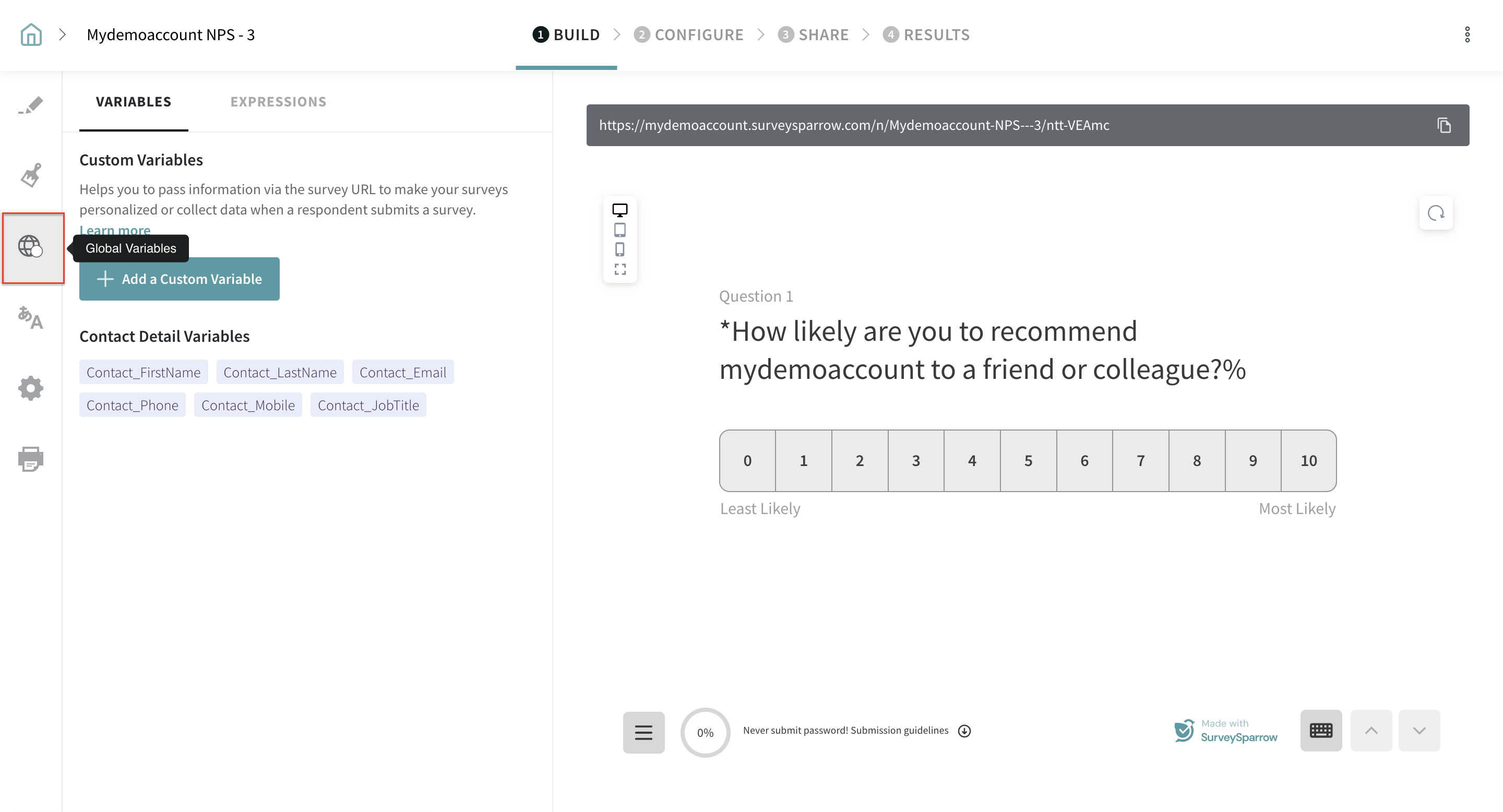
Task: Switch preview to mobile phone view
Action: click(619, 249)
